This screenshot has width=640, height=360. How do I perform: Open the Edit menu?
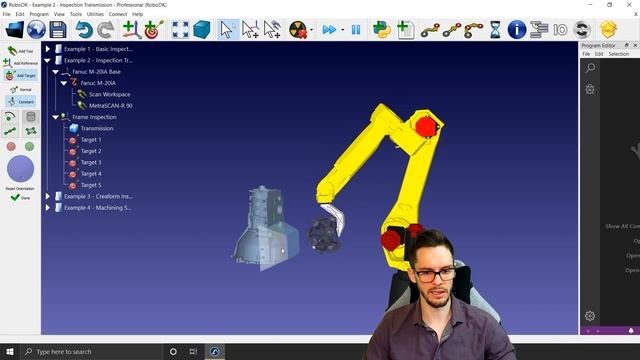coord(20,14)
